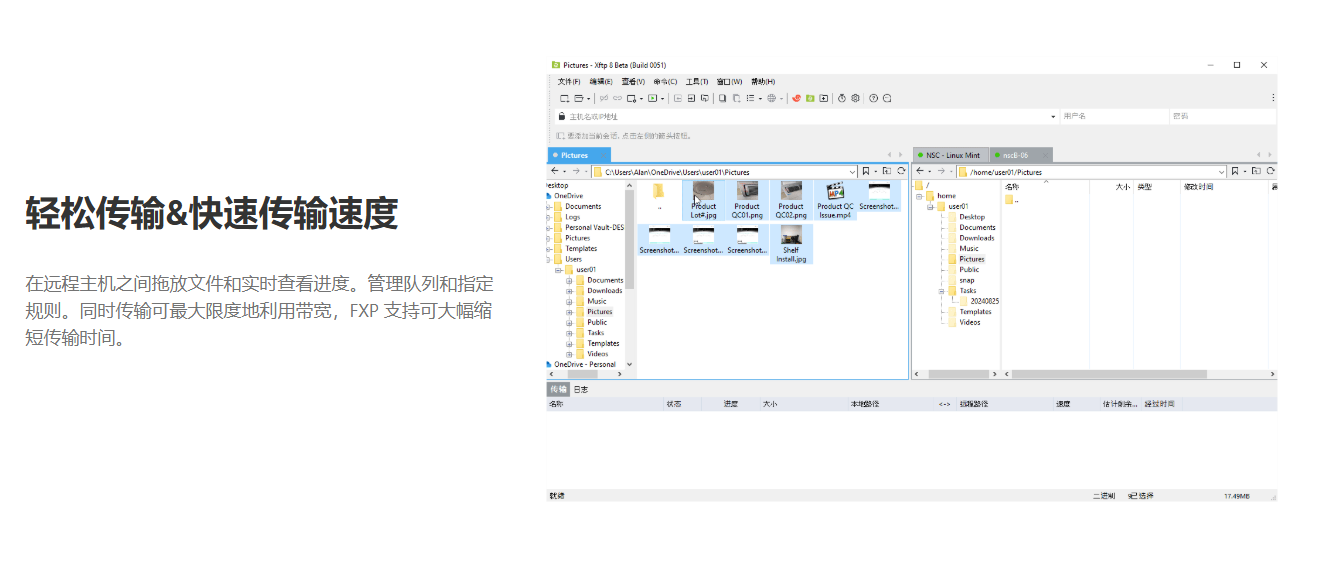Select Product QC01.png thumbnail
Screen dimensions: 1329x569
click(747, 199)
